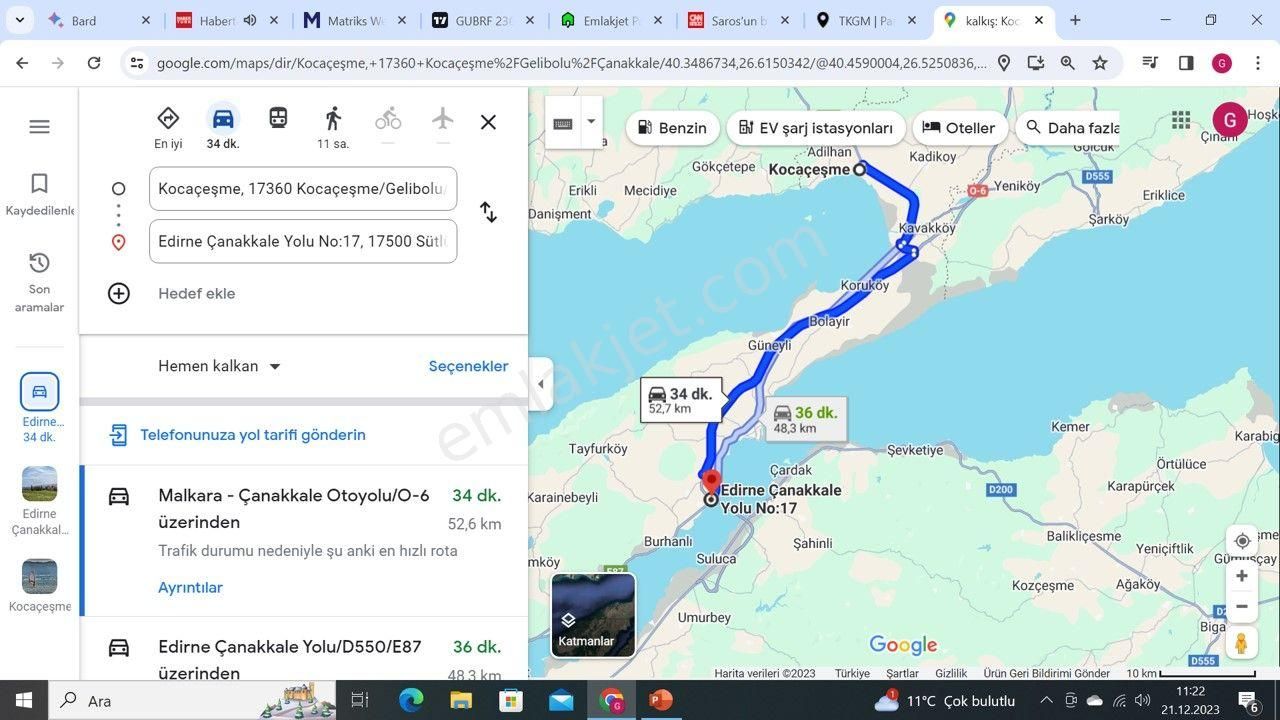The image size is (1280, 720).
Task: Switch to the Emlakjet browser tab
Action: click(x=611, y=20)
